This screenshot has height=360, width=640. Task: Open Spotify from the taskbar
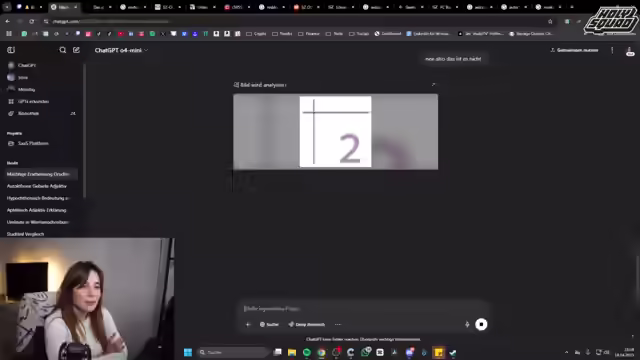(307, 352)
